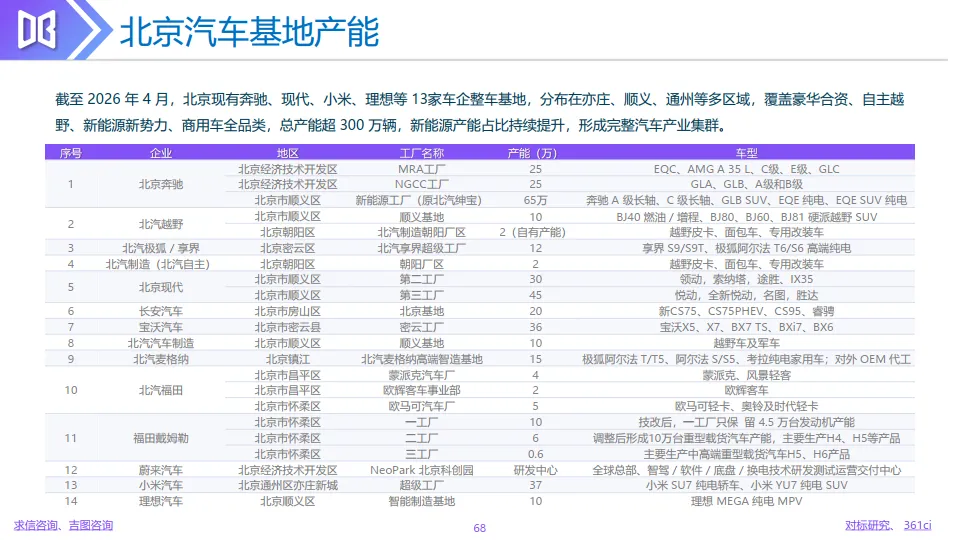Click the intro paragraph starting 截至 2026
The width and height of the screenshot is (960, 540).
pyautogui.click(x=479, y=112)
